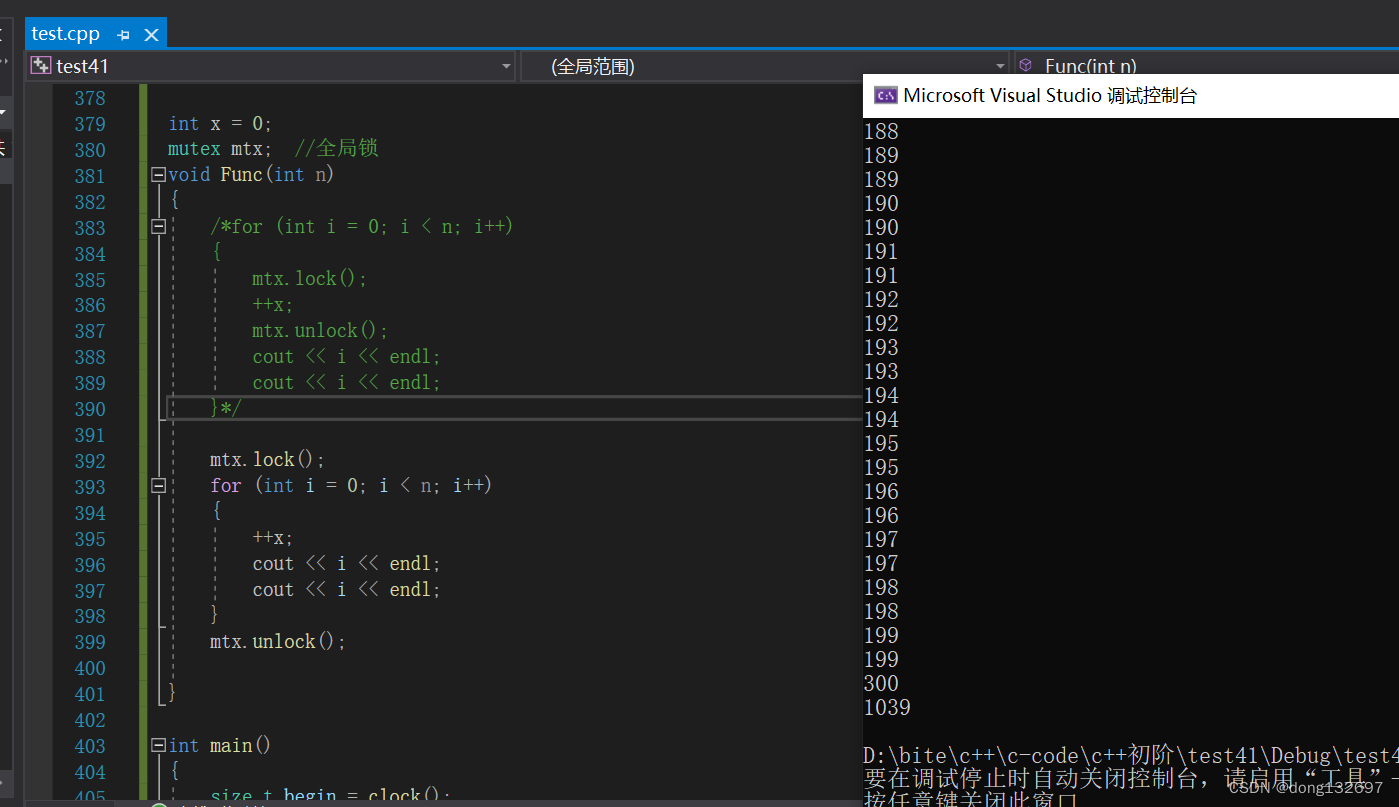Click line number 378 in the margin
Image resolution: width=1399 pixels, height=807 pixels.
(90, 98)
